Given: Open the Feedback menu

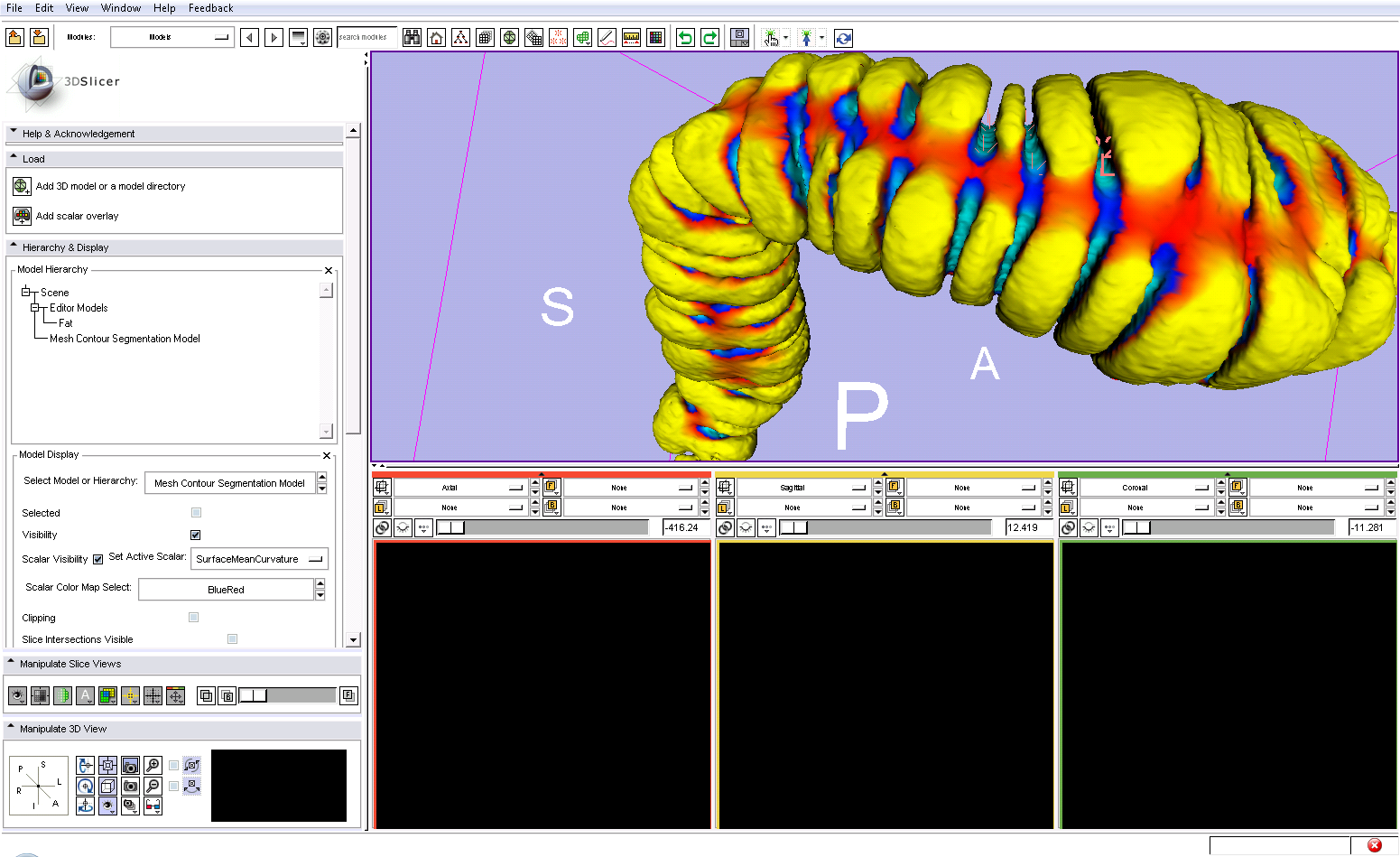Looking at the screenshot, I should (210, 8).
